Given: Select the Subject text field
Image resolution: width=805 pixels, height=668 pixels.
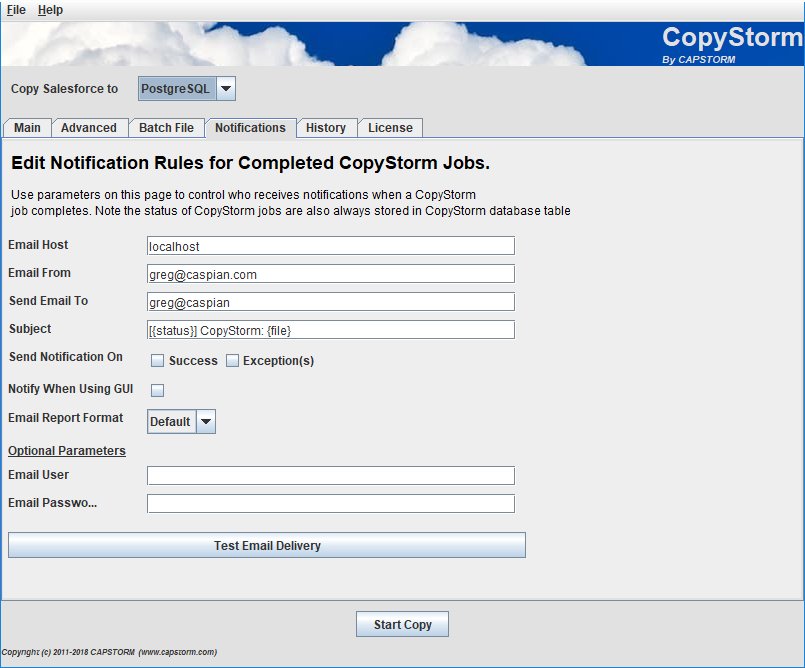Looking at the screenshot, I should click(331, 330).
